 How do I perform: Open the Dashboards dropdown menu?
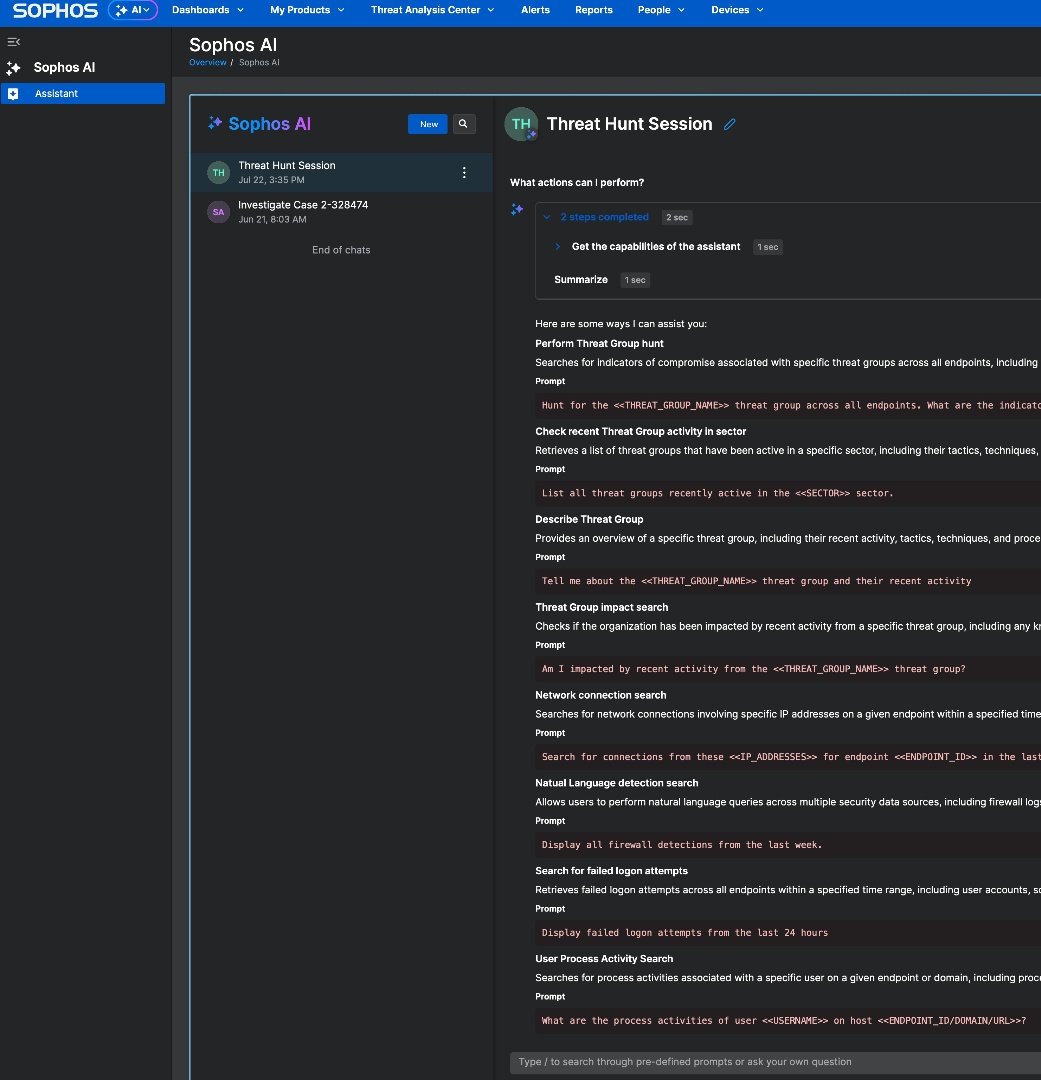pyautogui.click(x=207, y=10)
